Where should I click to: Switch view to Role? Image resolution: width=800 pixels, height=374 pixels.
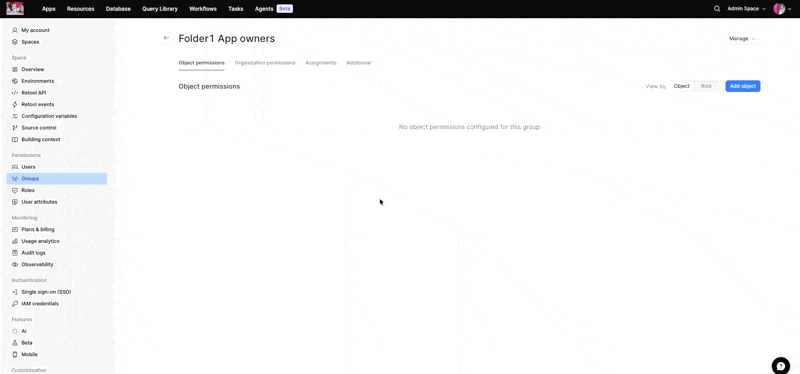click(x=706, y=86)
